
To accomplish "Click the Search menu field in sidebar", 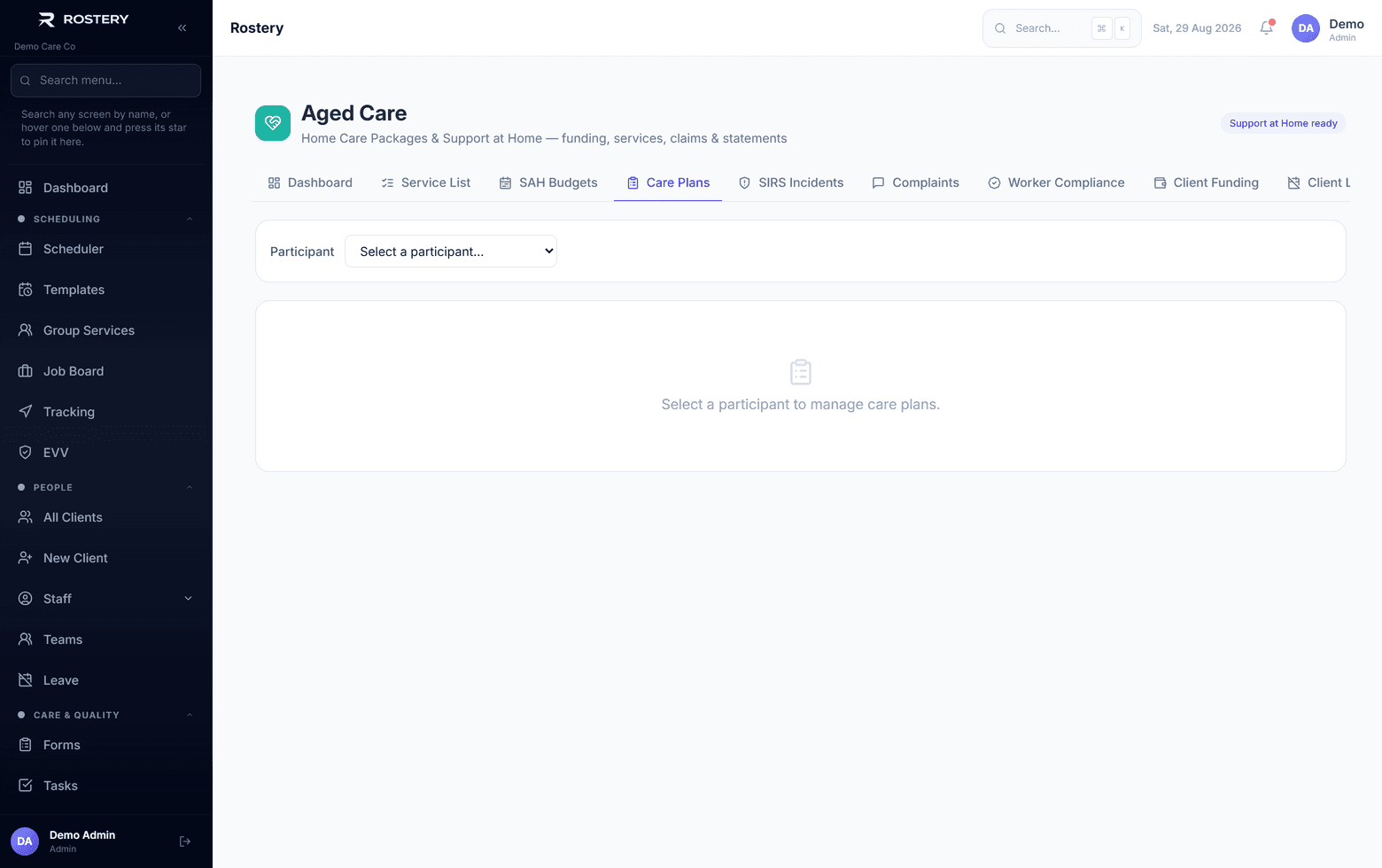I will 105,81.
